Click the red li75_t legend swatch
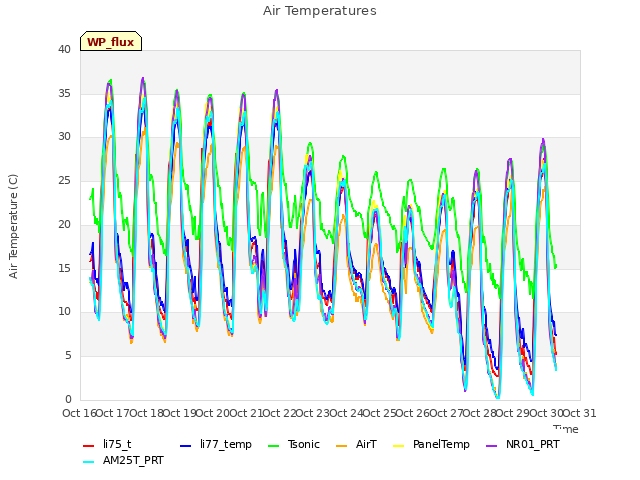This screenshot has height=480, width=640. click(x=89, y=446)
